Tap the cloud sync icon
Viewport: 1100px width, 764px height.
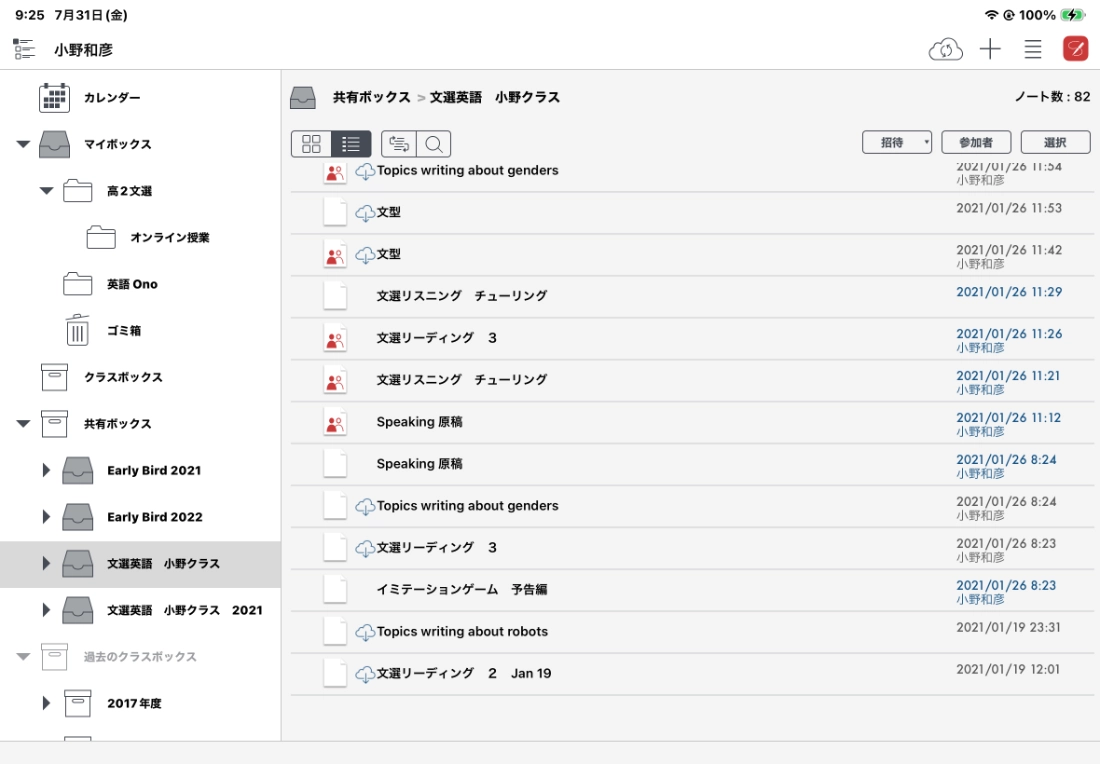coord(946,49)
